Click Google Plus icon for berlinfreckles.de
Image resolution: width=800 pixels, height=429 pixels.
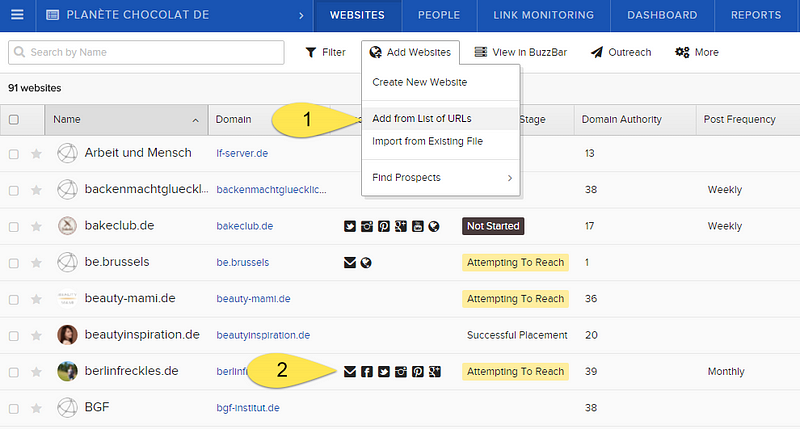[435, 371]
